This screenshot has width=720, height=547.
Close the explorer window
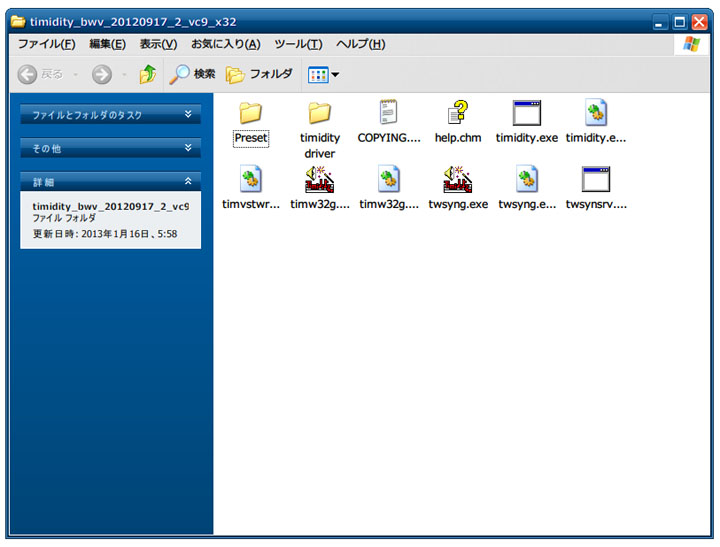tap(699, 22)
